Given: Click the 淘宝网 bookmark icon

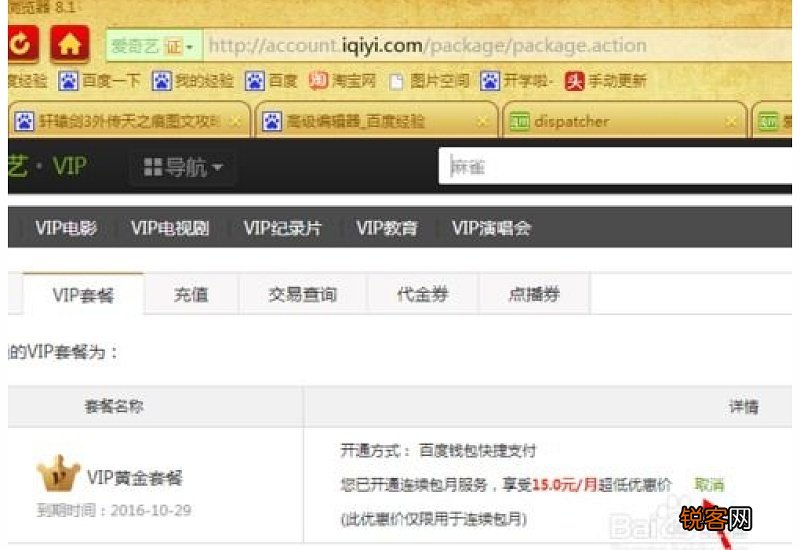Looking at the screenshot, I should tap(318, 81).
